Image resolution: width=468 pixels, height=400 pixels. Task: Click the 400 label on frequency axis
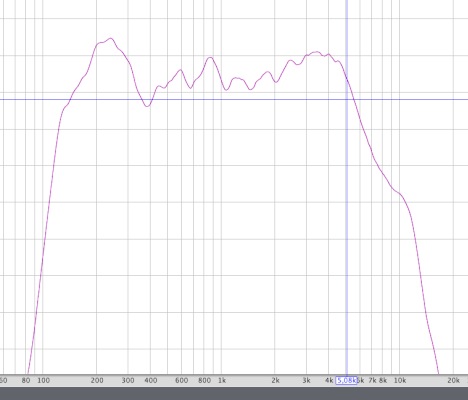click(x=151, y=380)
